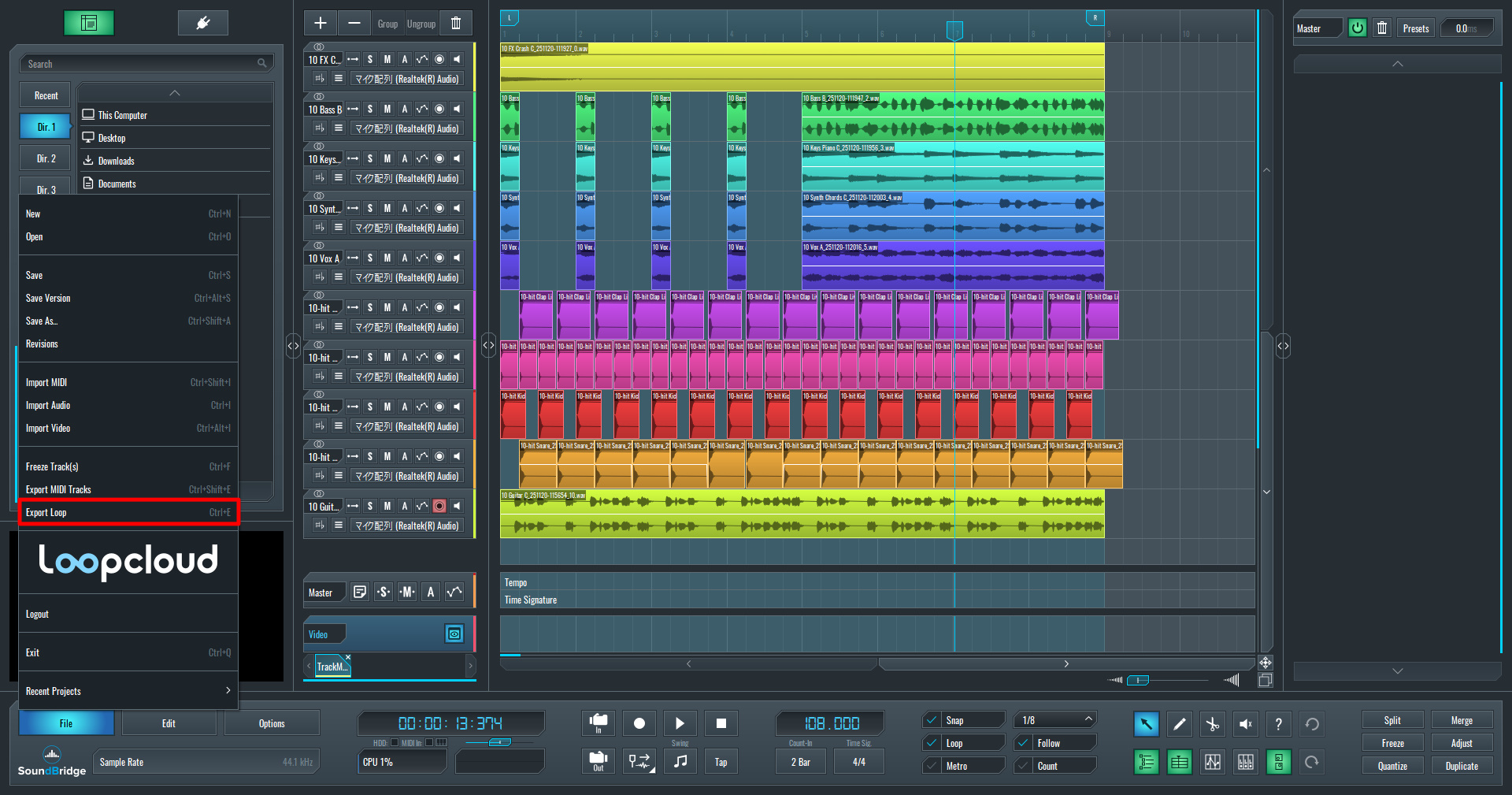Screen dimensions: 1512x795
Task: Toggle the Snap checkbox
Action: coord(932,720)
